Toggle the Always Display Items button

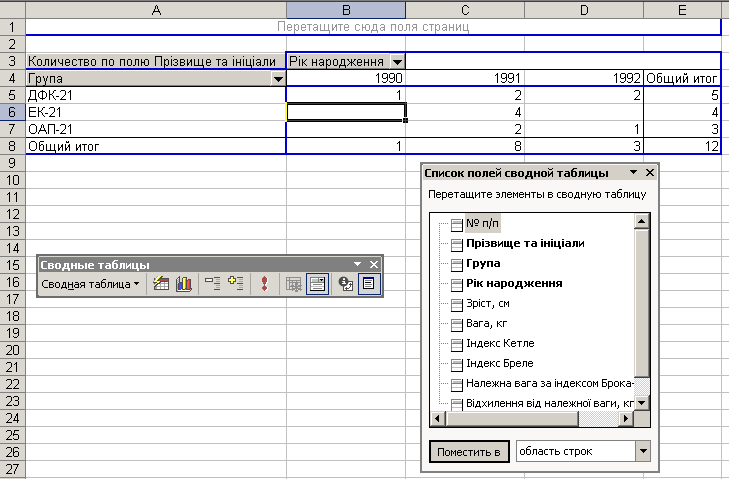317,283
